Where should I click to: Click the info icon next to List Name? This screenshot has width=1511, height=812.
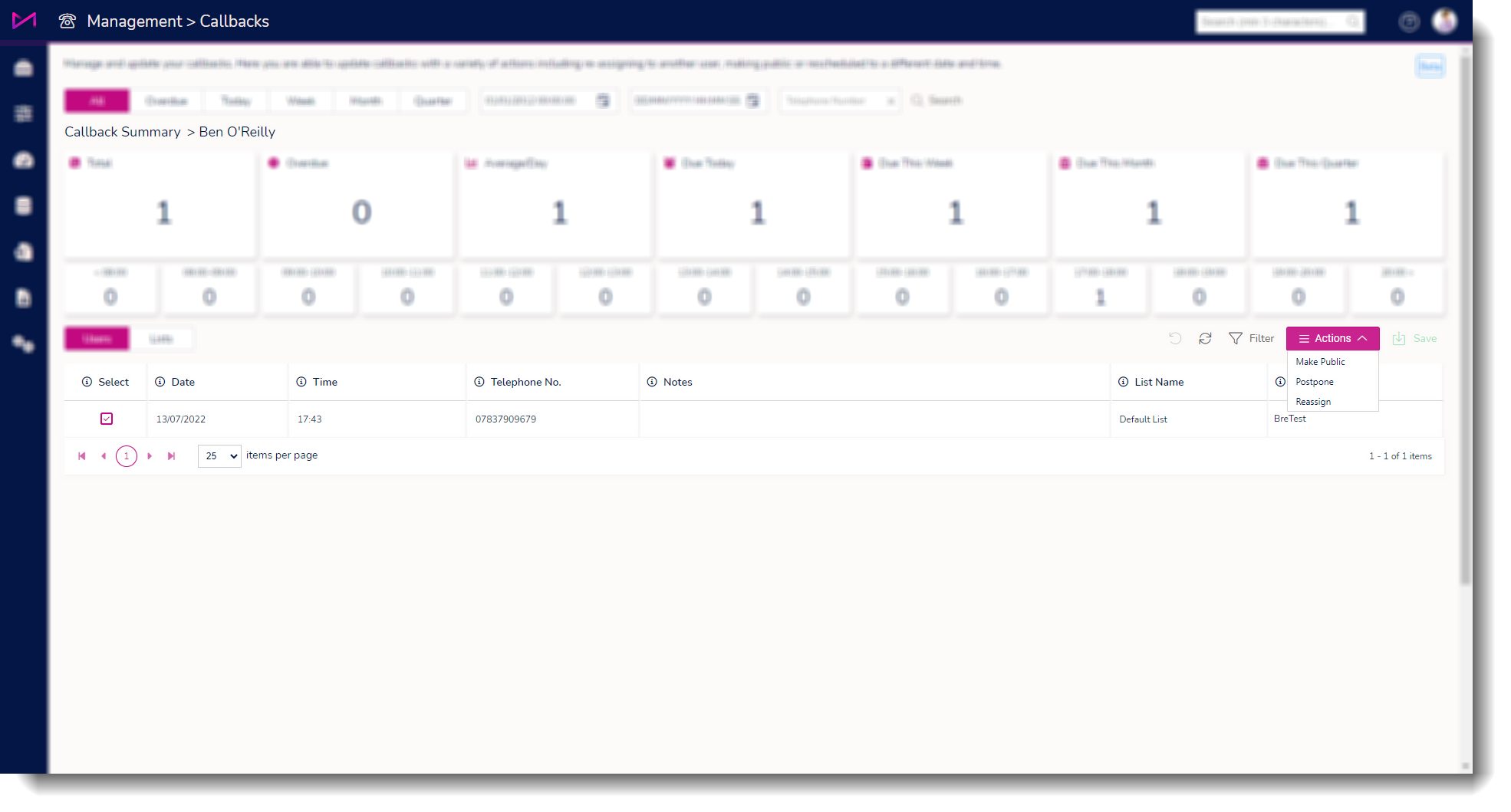click(x=1123, y=382)
